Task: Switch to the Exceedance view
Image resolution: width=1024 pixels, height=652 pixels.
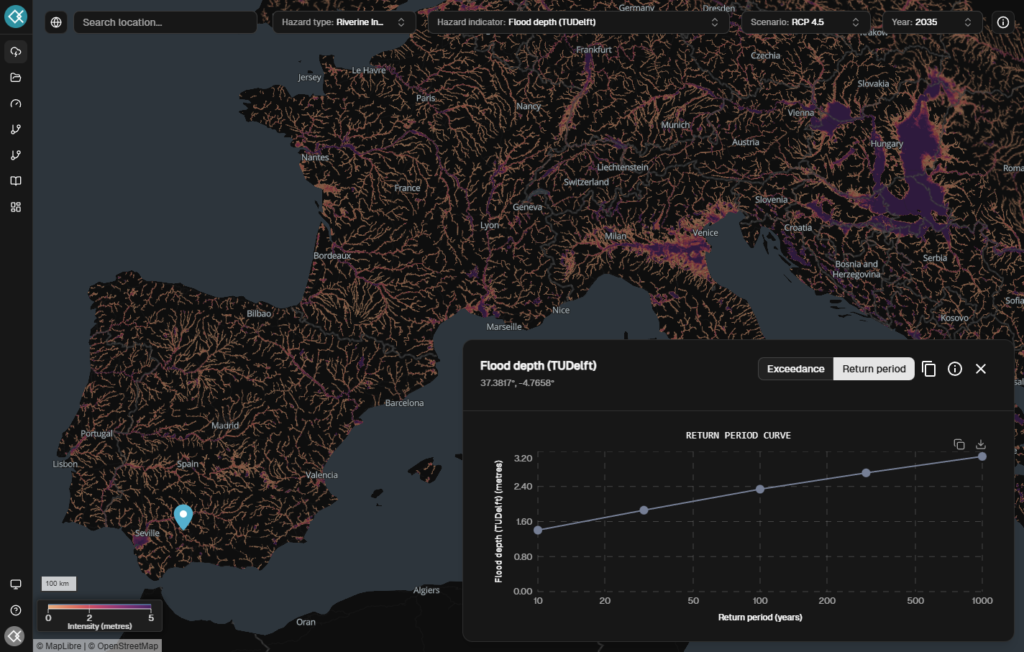Action: 796,368
